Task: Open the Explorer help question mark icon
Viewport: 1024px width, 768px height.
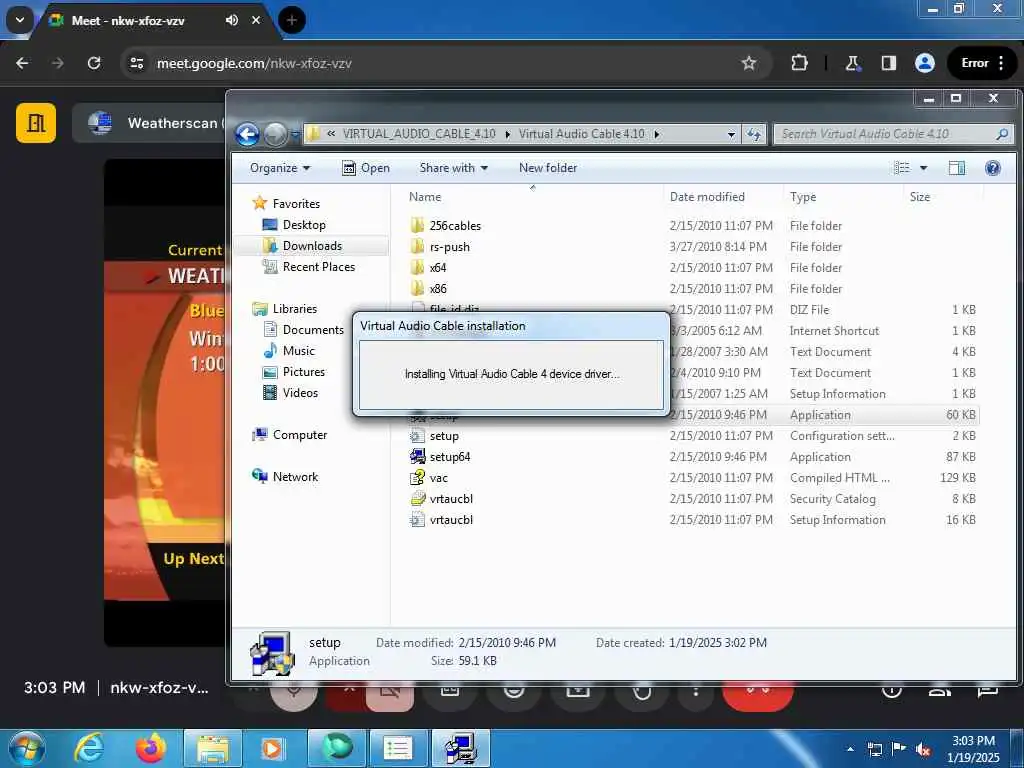Action: [993, 168]
